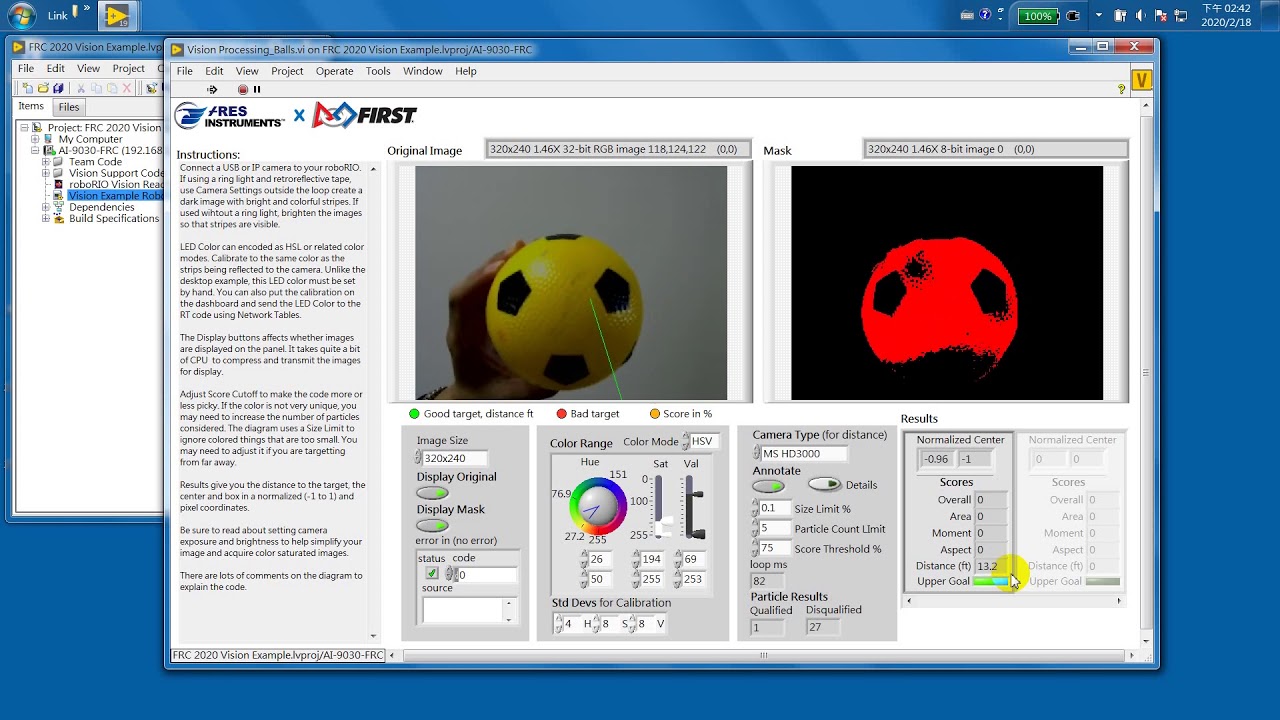Click the Score Threshold % field with 75
The height and width of the screenshot is (720, 1280).
pyautogui.click(x=775, y=549)
